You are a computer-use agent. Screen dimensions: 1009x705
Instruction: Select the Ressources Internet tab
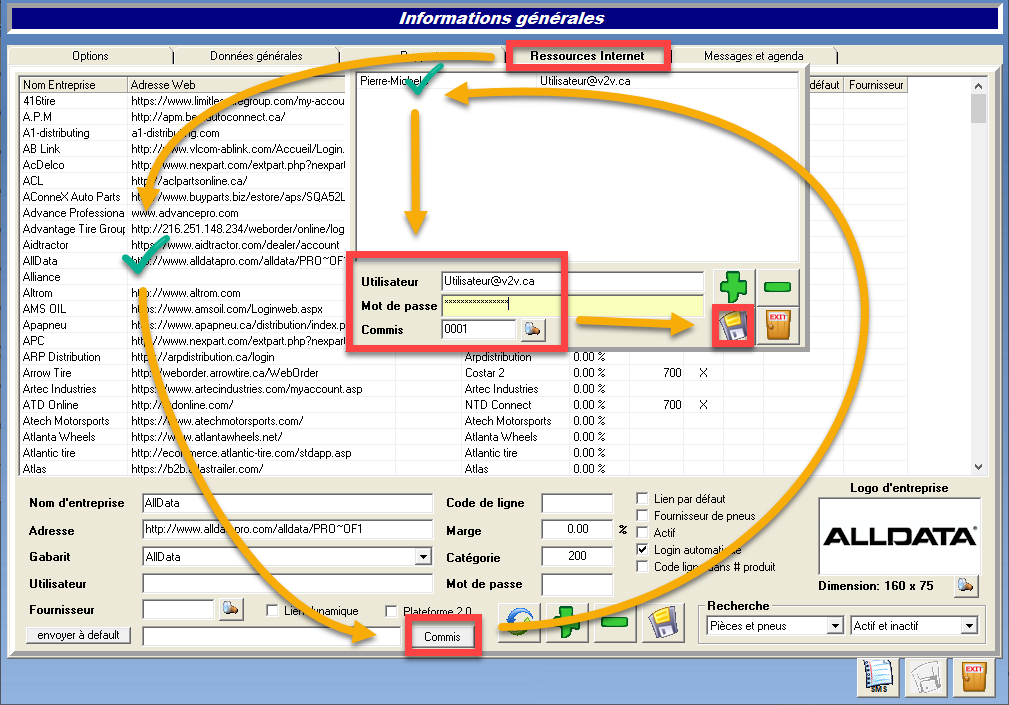588,56
